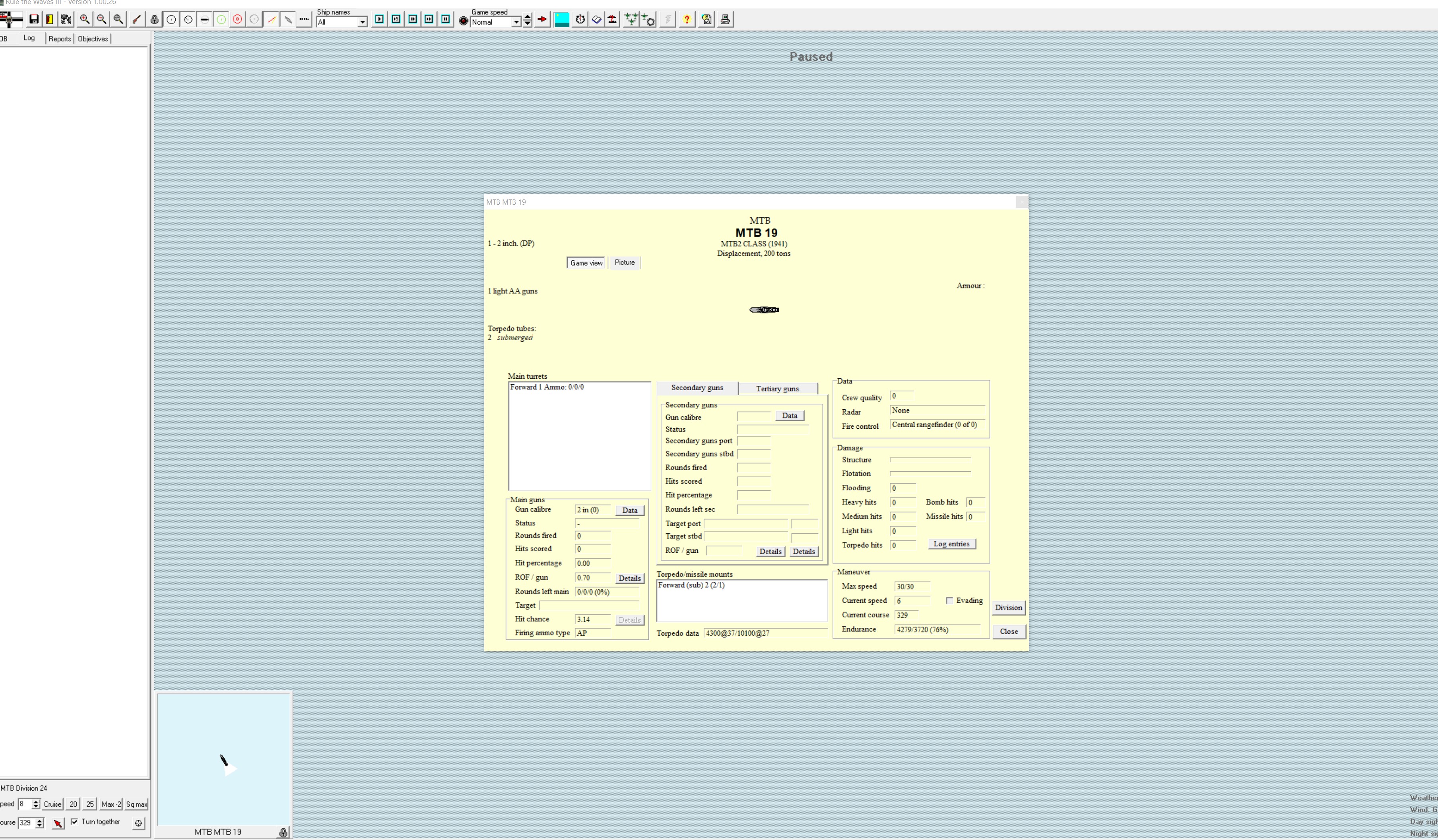1438x840 pixels.
Task: Click the notes document icon
Action: pyautogui.click(x=706, y=19)
